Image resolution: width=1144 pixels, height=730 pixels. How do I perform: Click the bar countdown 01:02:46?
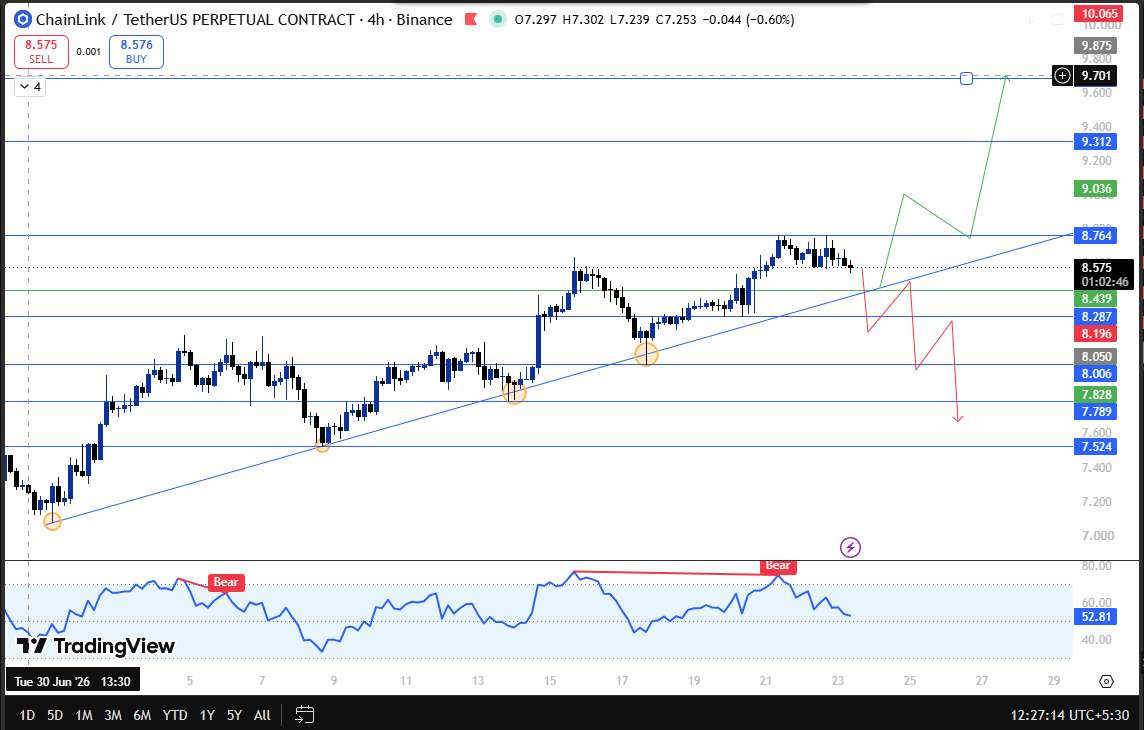coord(1105,281)
